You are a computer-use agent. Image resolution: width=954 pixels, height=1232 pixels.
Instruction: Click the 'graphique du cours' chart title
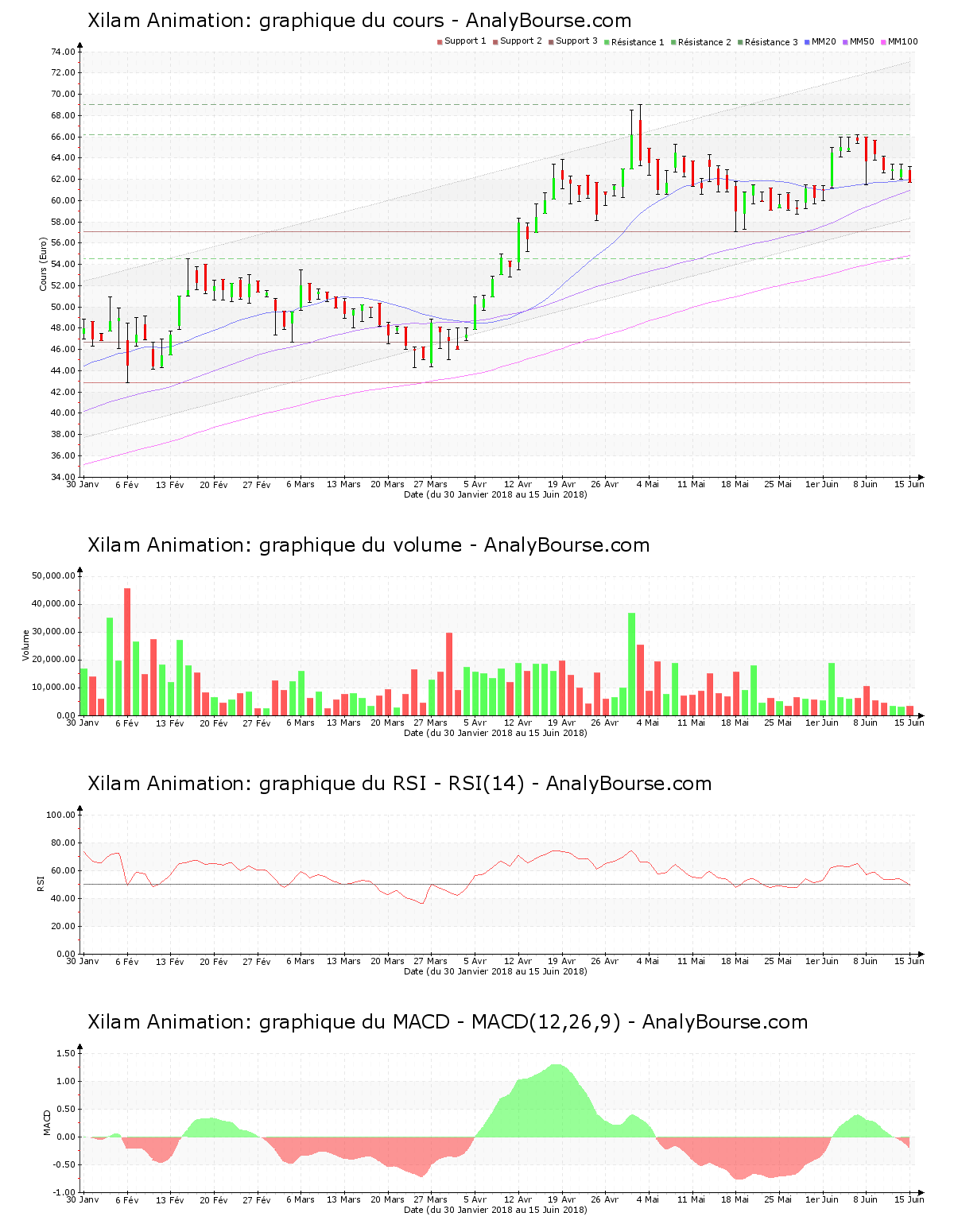tap(359, 21)
